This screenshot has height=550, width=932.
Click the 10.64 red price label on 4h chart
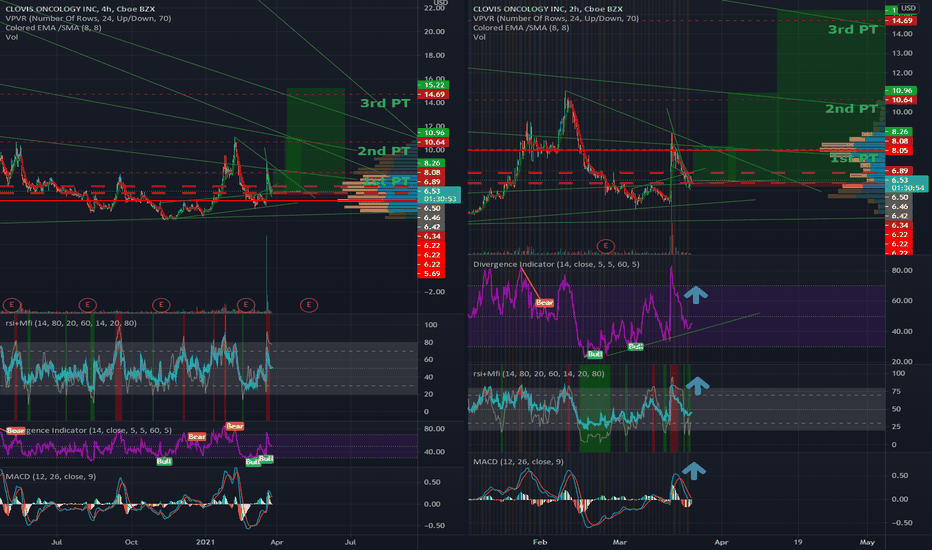(x=433, y=142)
